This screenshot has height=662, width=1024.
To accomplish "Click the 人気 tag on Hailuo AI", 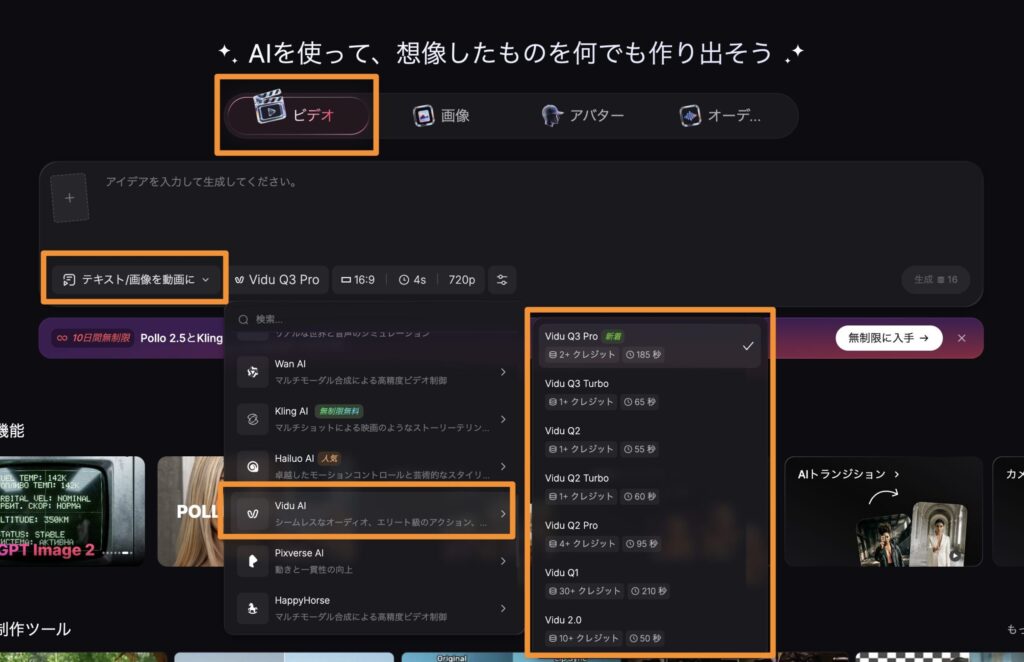I will coord(330,458).
